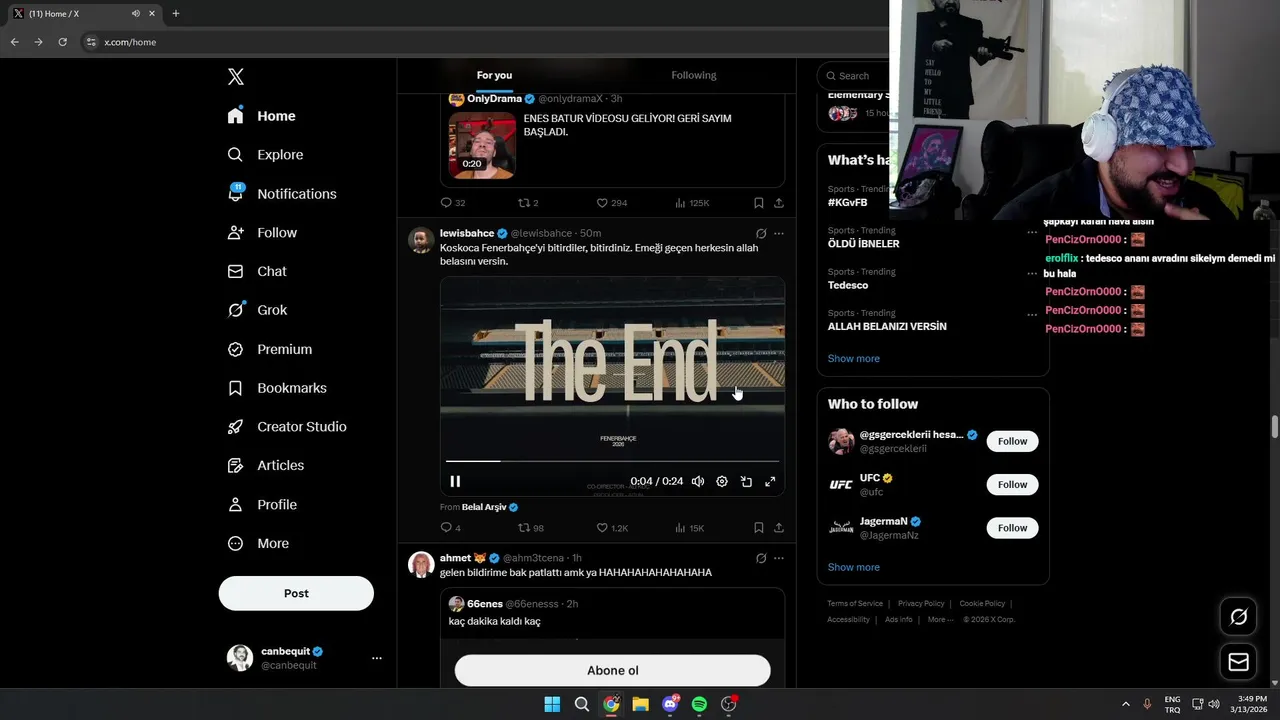This screenshot has height=720, width=1280.
Task: Open Grok from the sidebar
Action: [257, 310]
